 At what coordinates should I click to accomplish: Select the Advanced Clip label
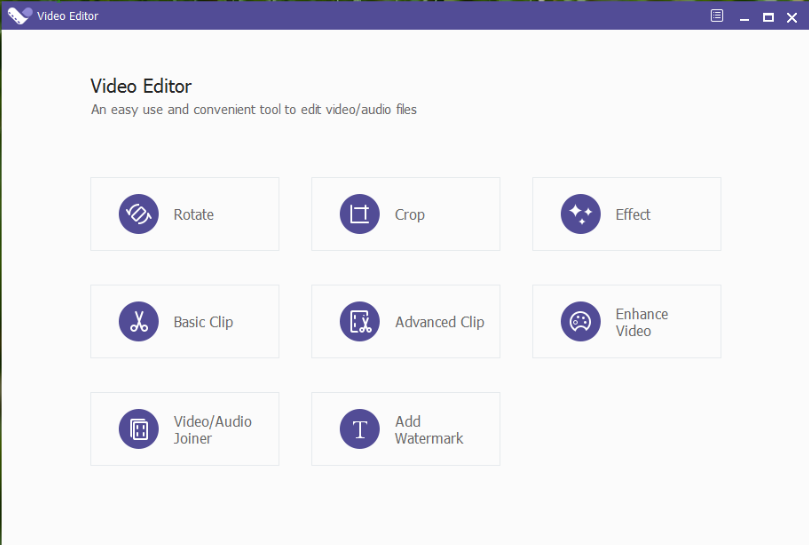pyautogui.click(x=440, y=322)
